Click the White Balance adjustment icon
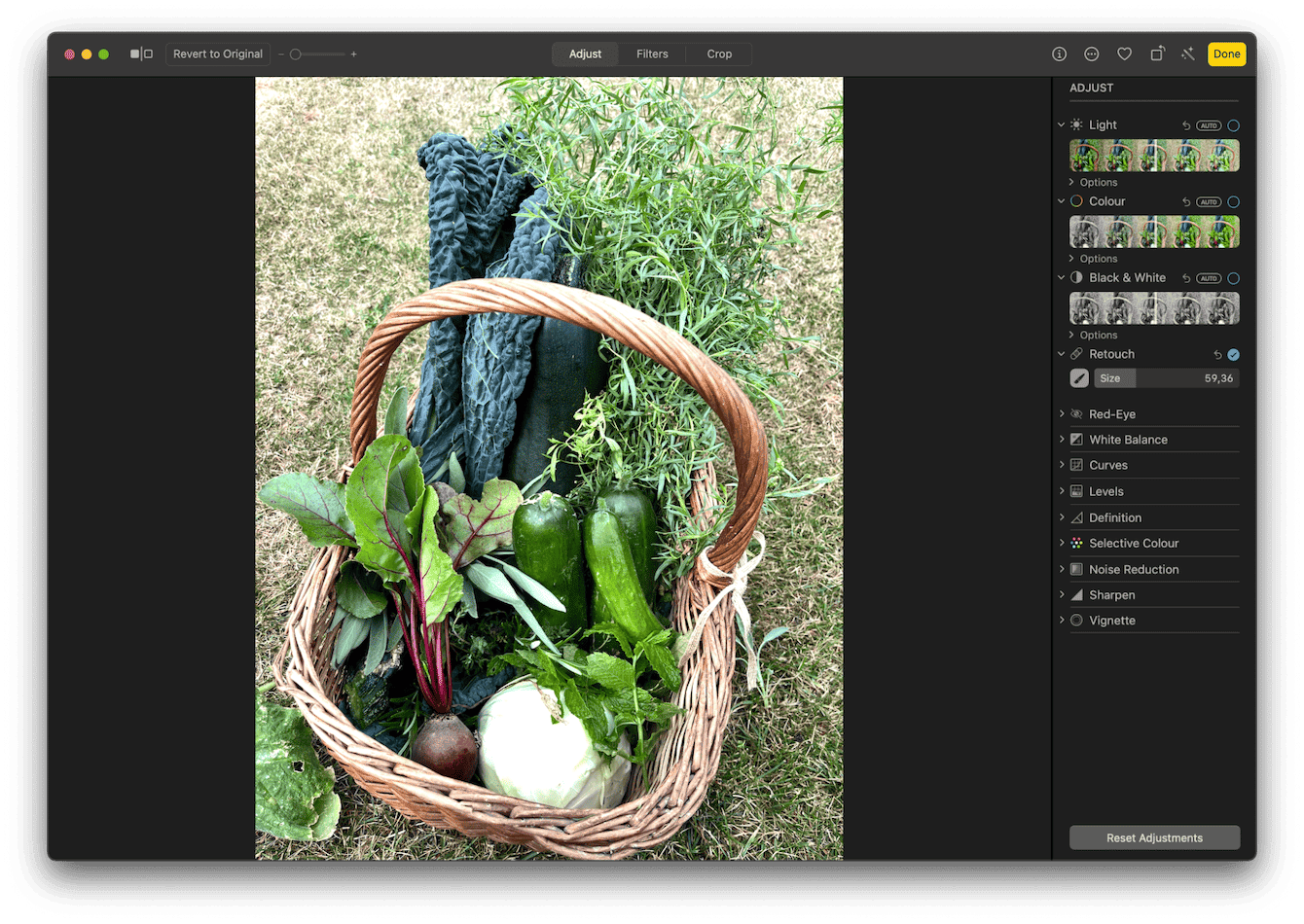Image resolution: width=1304 pixels, height=924 pixels. (1076, 439)
